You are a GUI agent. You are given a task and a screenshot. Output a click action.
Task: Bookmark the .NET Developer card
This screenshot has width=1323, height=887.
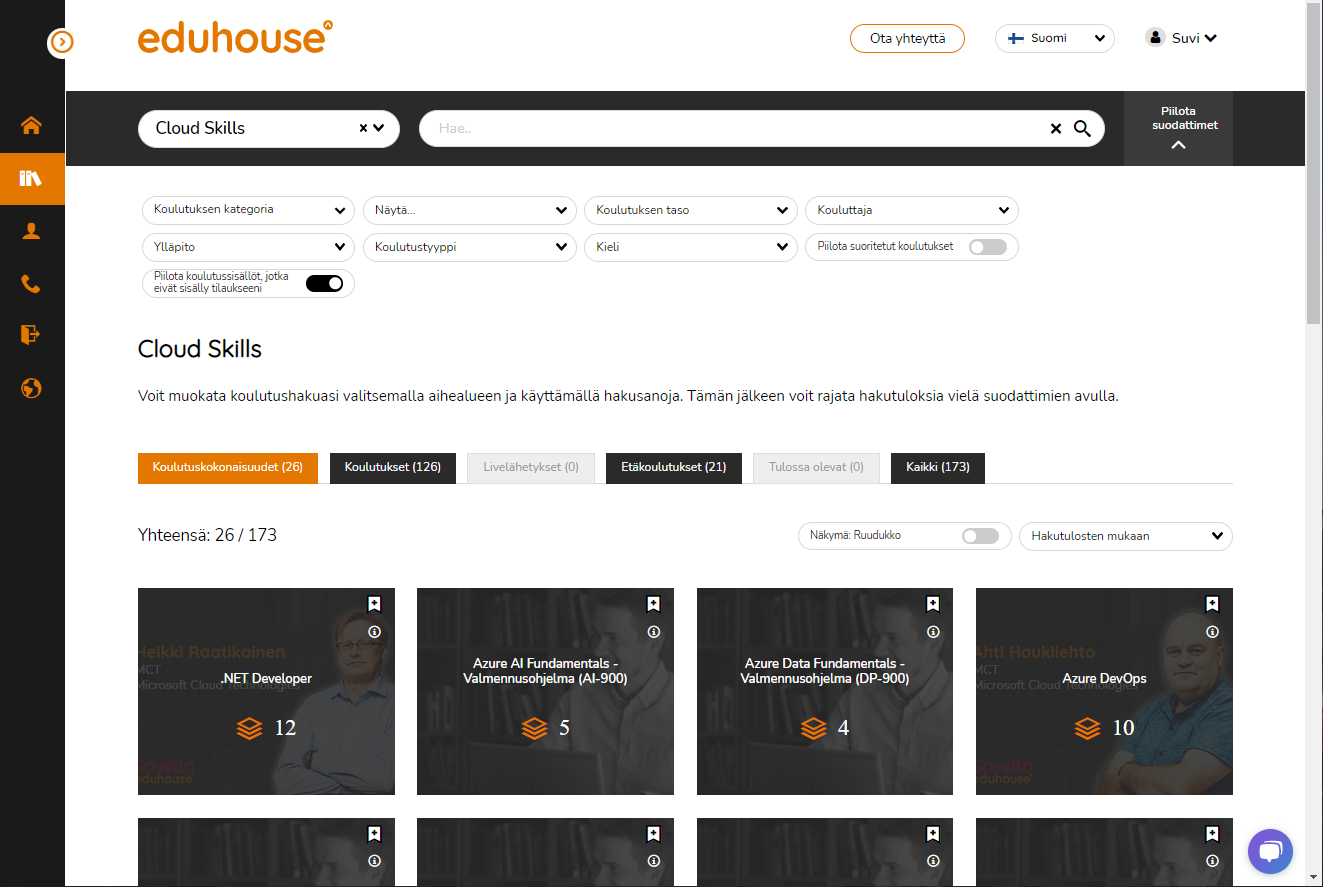pos(374,604)
